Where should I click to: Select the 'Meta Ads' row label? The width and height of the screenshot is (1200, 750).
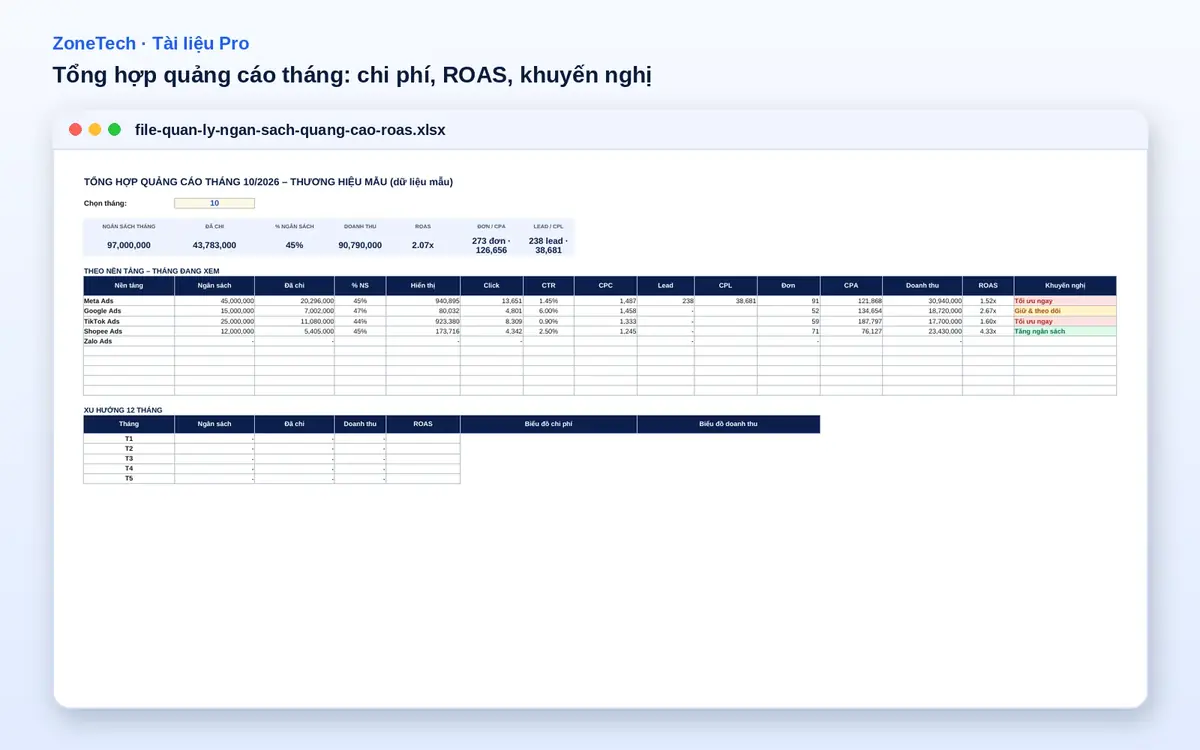[x=129, y=301]
